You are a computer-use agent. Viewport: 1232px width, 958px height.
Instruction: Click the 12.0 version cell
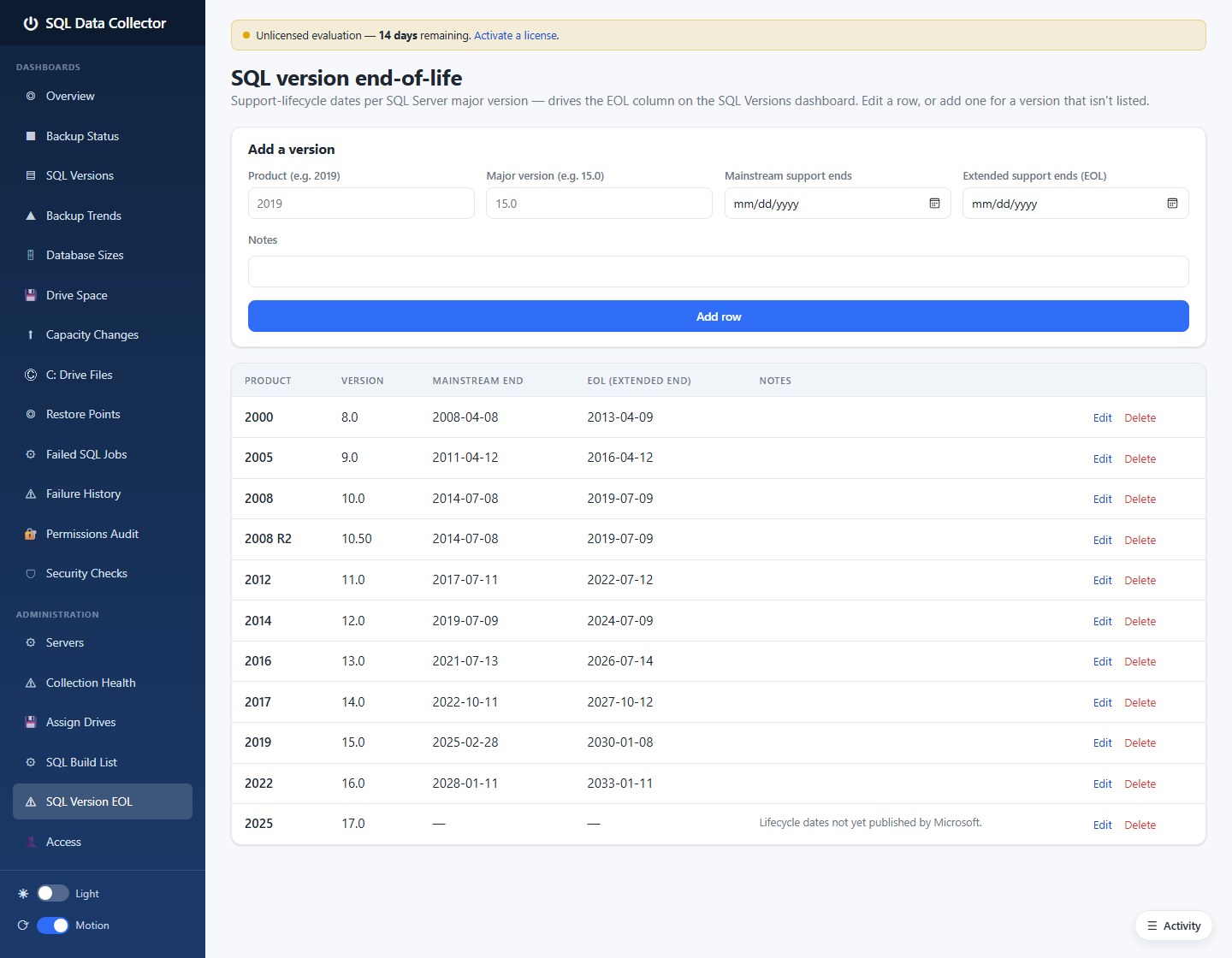352,621
